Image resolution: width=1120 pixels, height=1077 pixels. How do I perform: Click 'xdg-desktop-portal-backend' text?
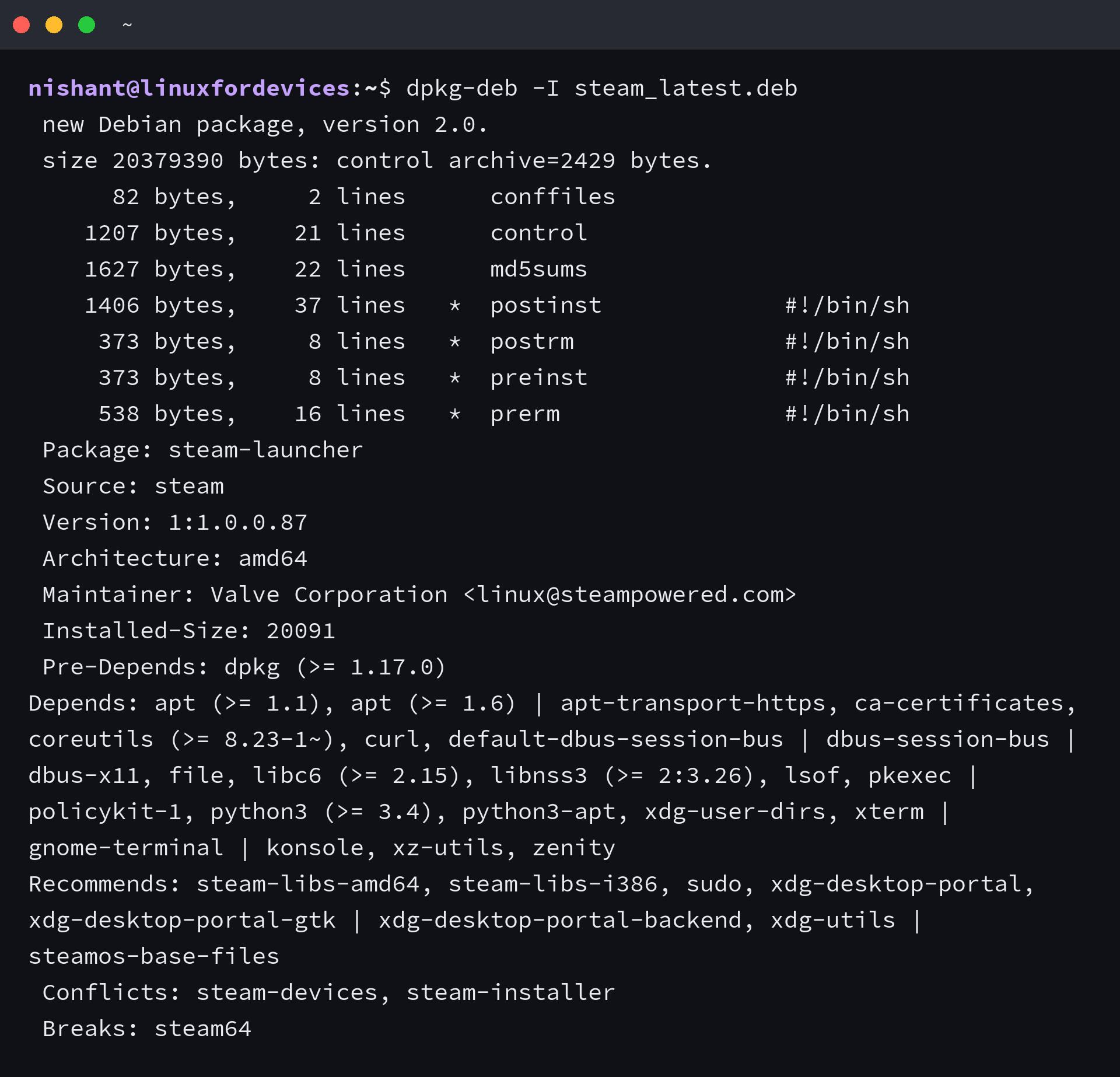pyautogui.click(x=560, y=921)
